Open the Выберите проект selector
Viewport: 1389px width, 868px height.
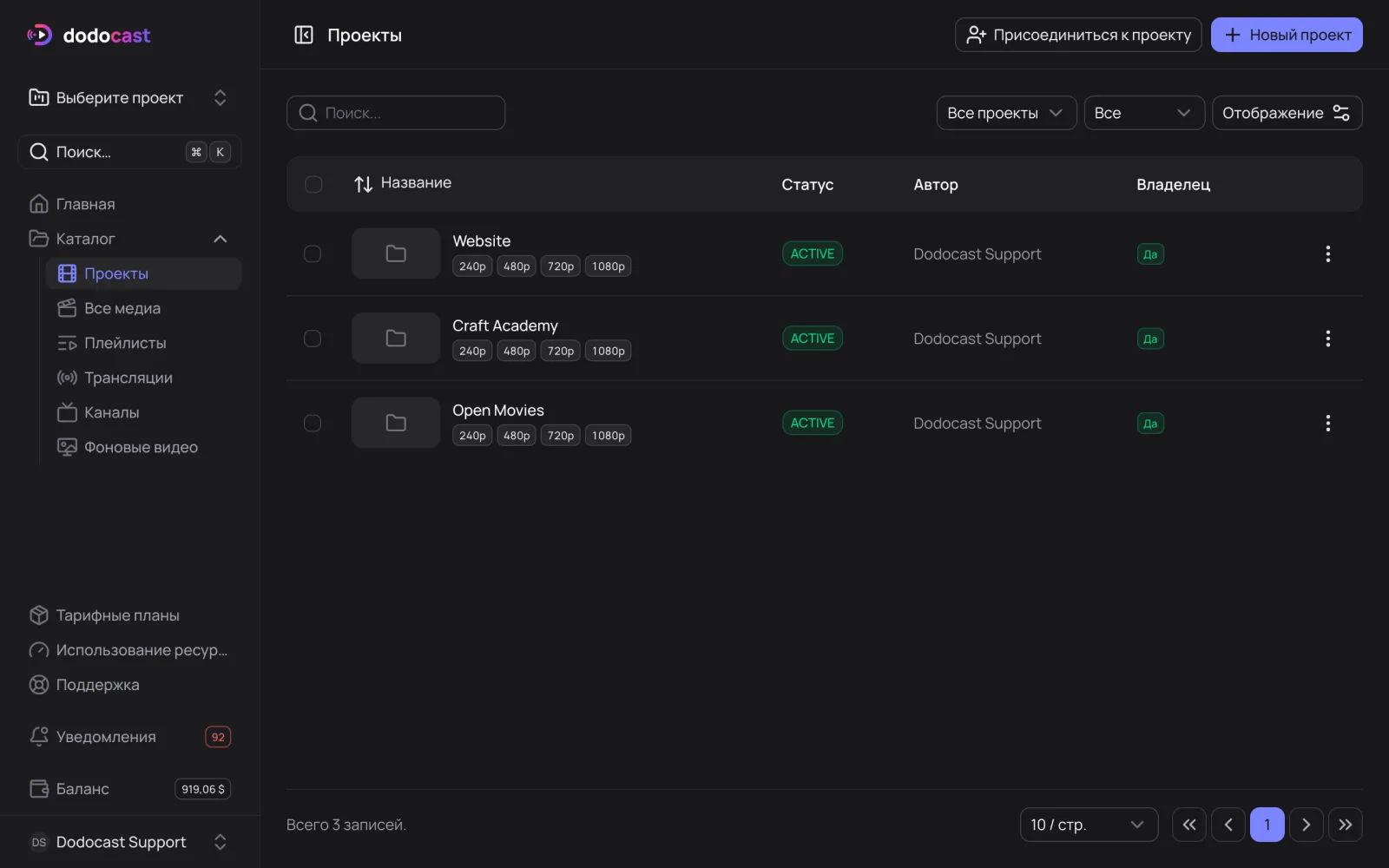pos(129,97)
